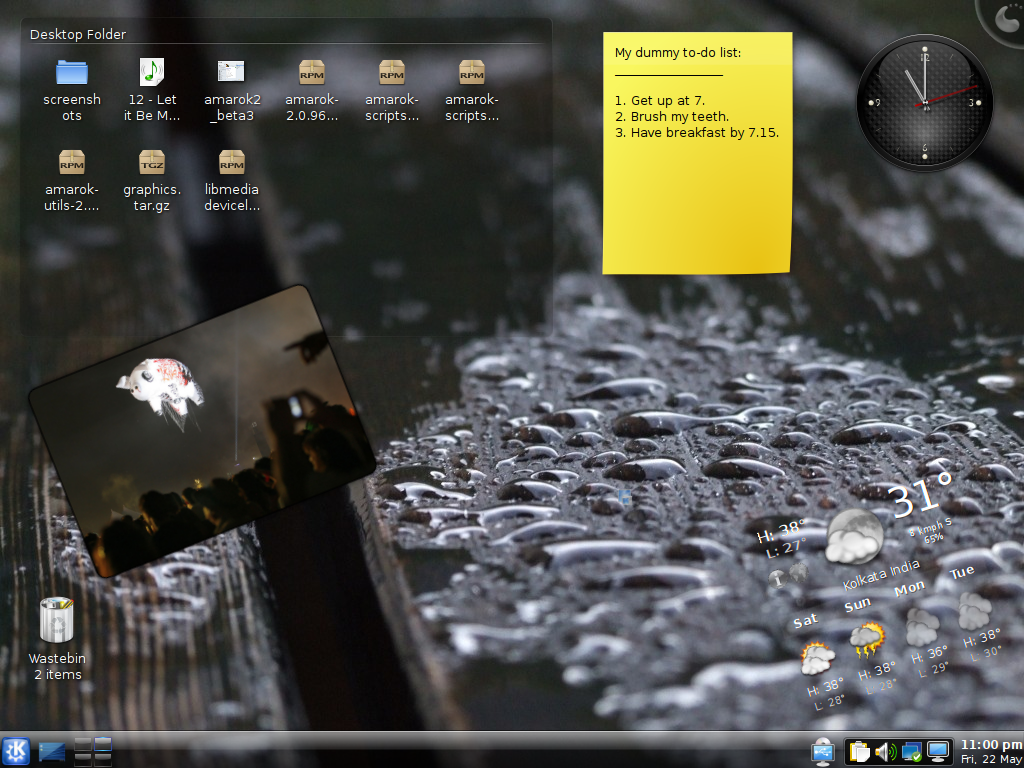Click the display monitor tray icon
The image size is (1024, 768).
pos(938,751)
